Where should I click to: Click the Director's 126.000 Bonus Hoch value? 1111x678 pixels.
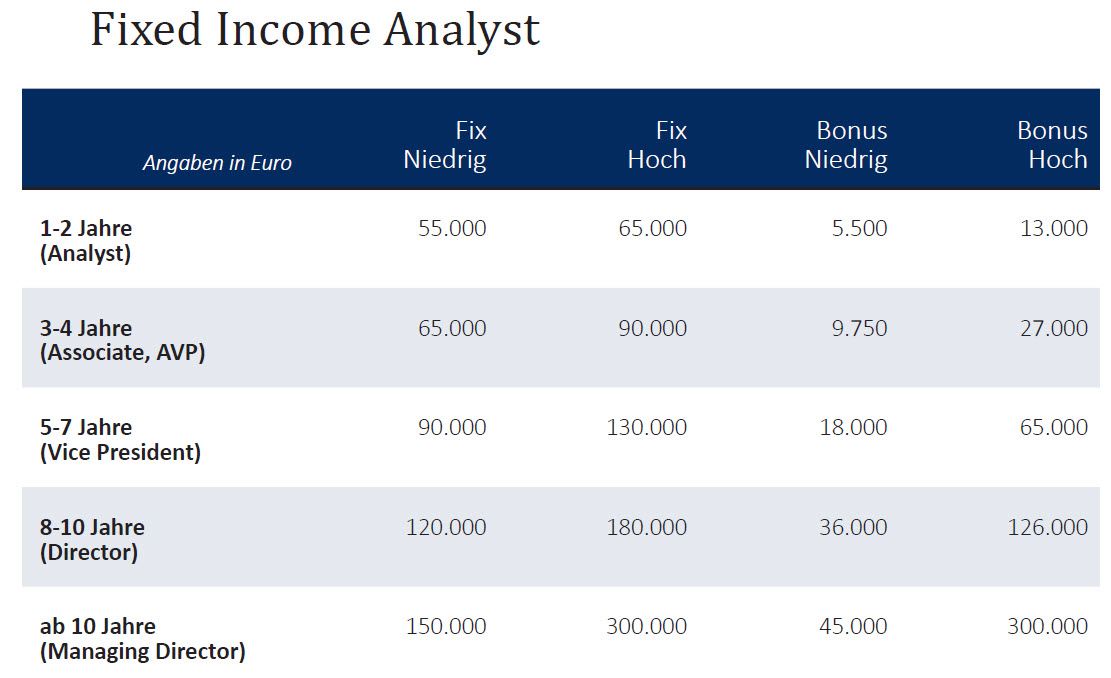pyautogui.click(x=1048, y=527)
